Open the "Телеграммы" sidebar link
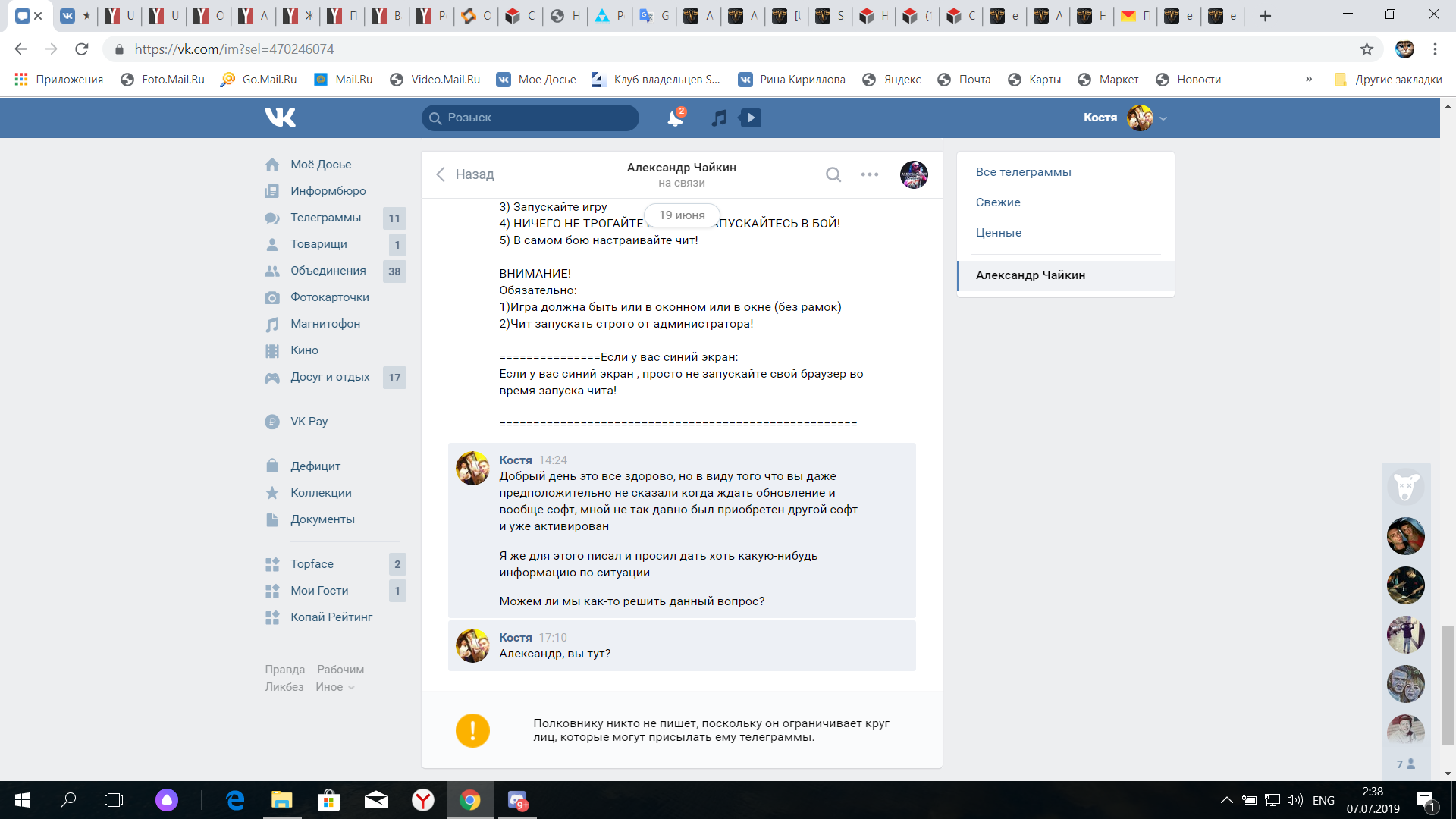This screenshot has height=819, width=1456. click(325, 218)
